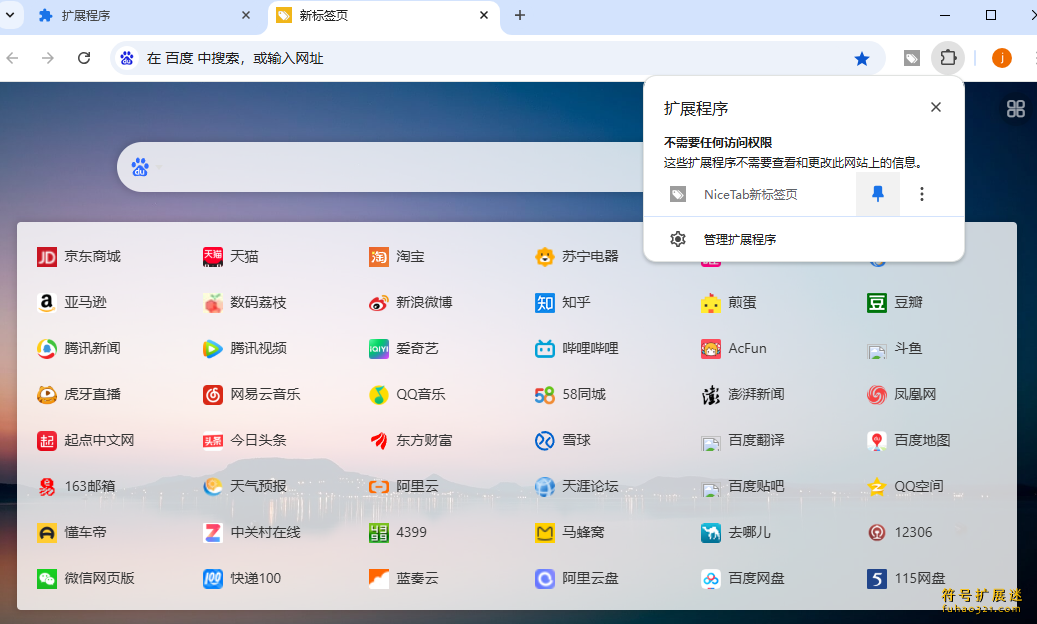Expand the tab search chevron

coord(10,15)
